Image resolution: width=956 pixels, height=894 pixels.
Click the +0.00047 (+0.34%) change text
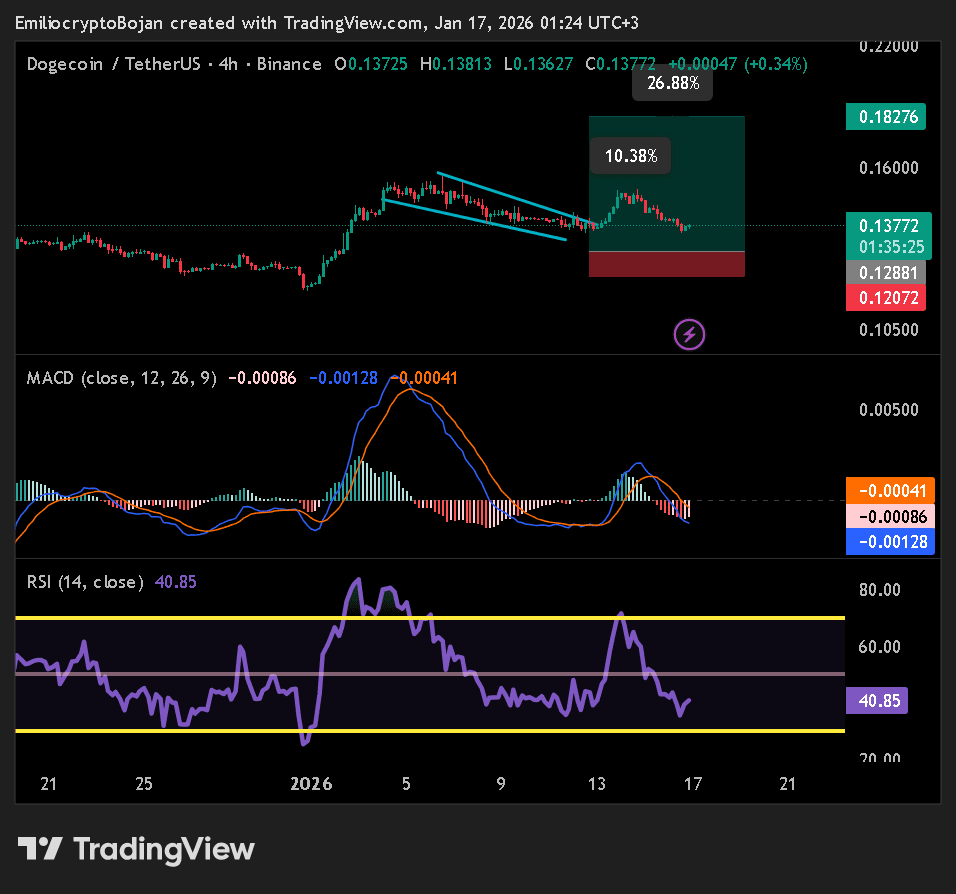tap(738, 64)
